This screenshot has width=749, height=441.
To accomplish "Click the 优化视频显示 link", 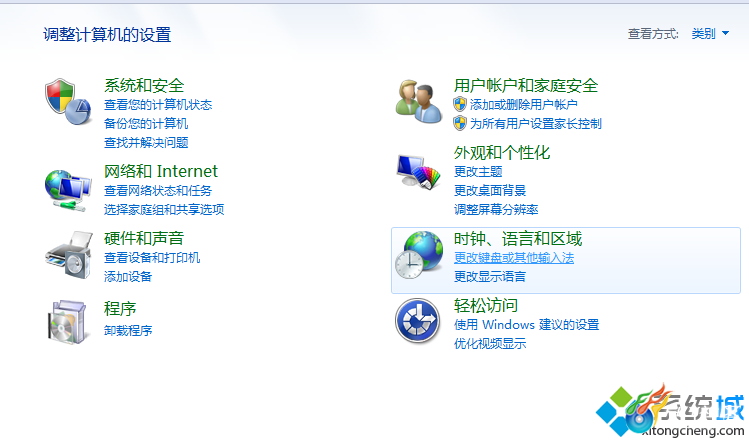I will pos(490,343).
